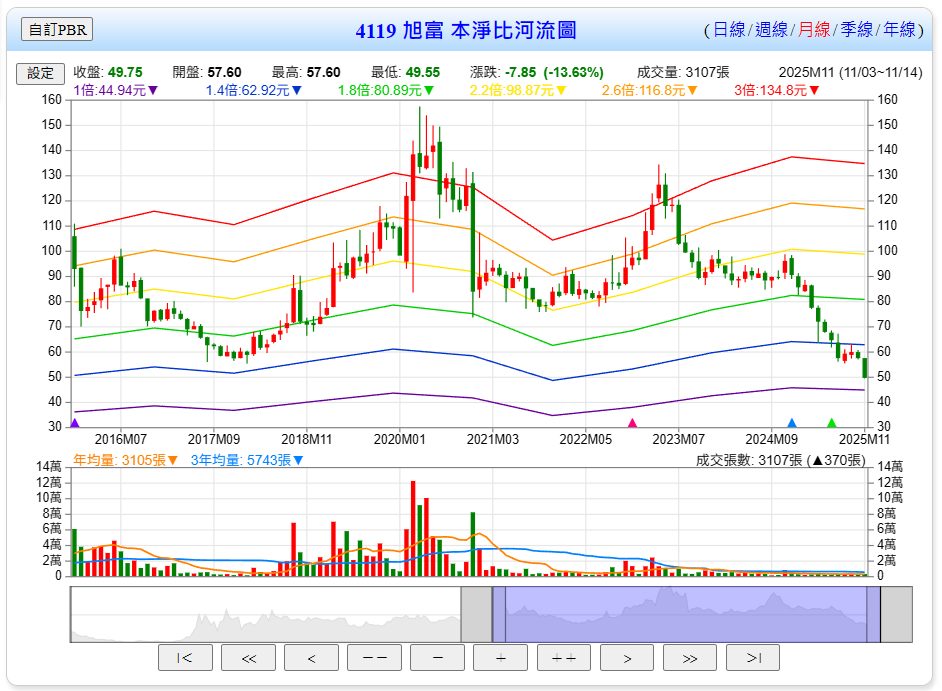The image size is (942, 691).
Task: Click the double minus zoom-out button
Action: 374,658
